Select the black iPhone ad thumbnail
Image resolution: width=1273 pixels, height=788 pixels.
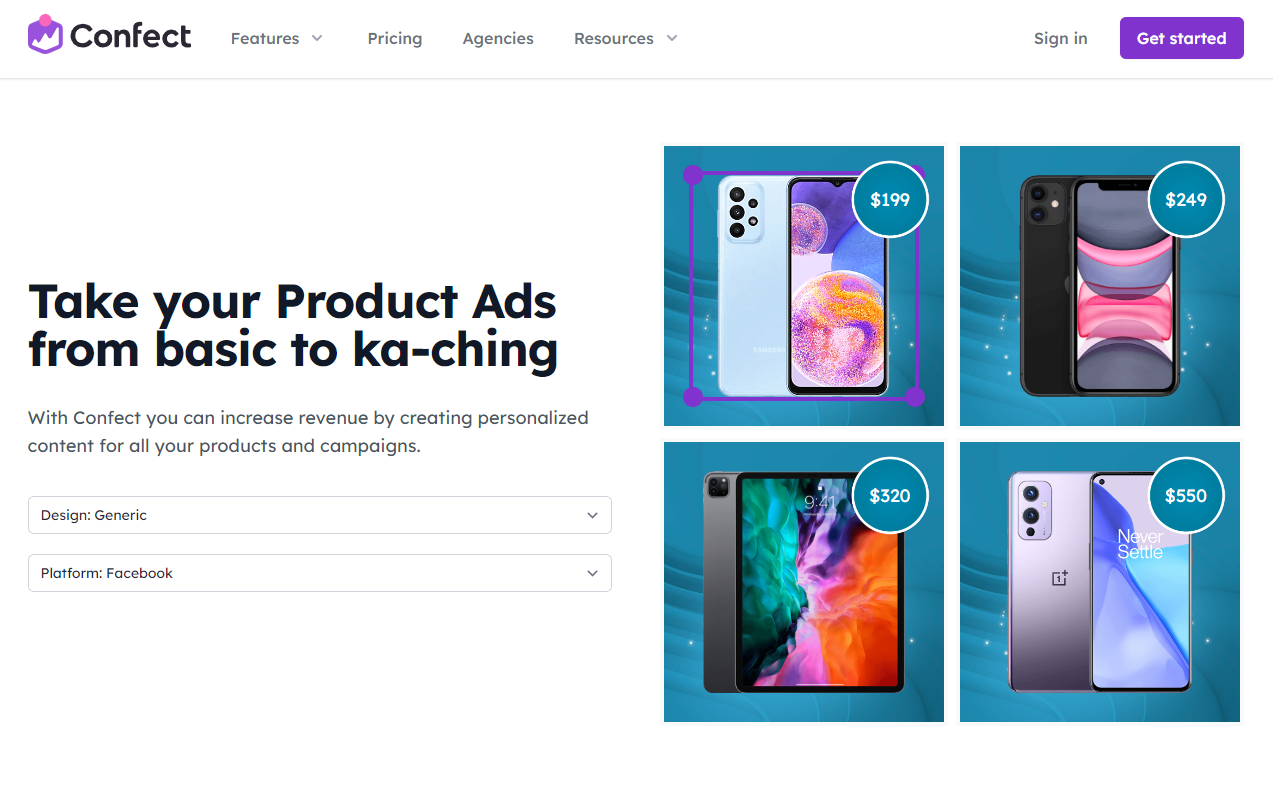point(1100,286)
